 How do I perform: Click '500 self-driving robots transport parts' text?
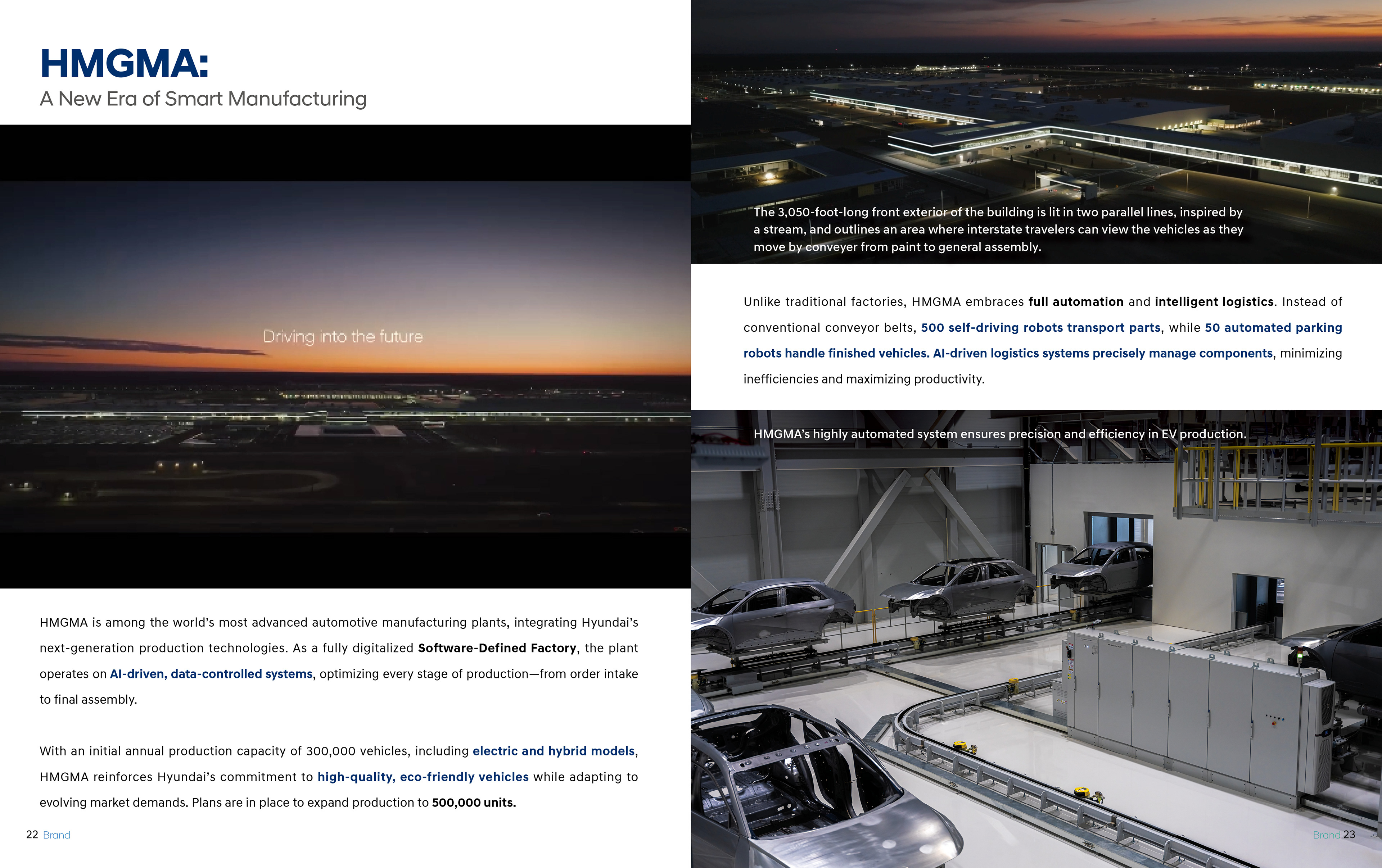click(x=1040, y=328)
